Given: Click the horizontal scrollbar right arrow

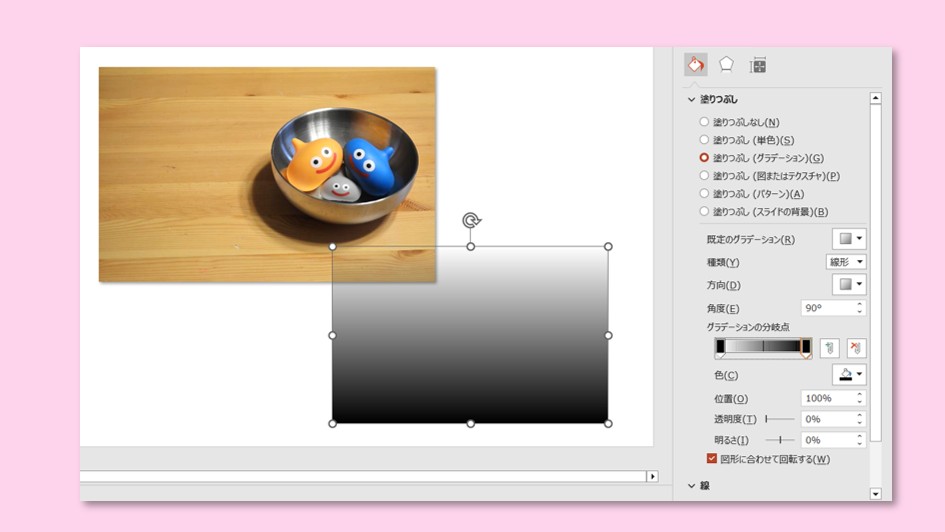Looking at the screenshot, I should pos(652,477).
